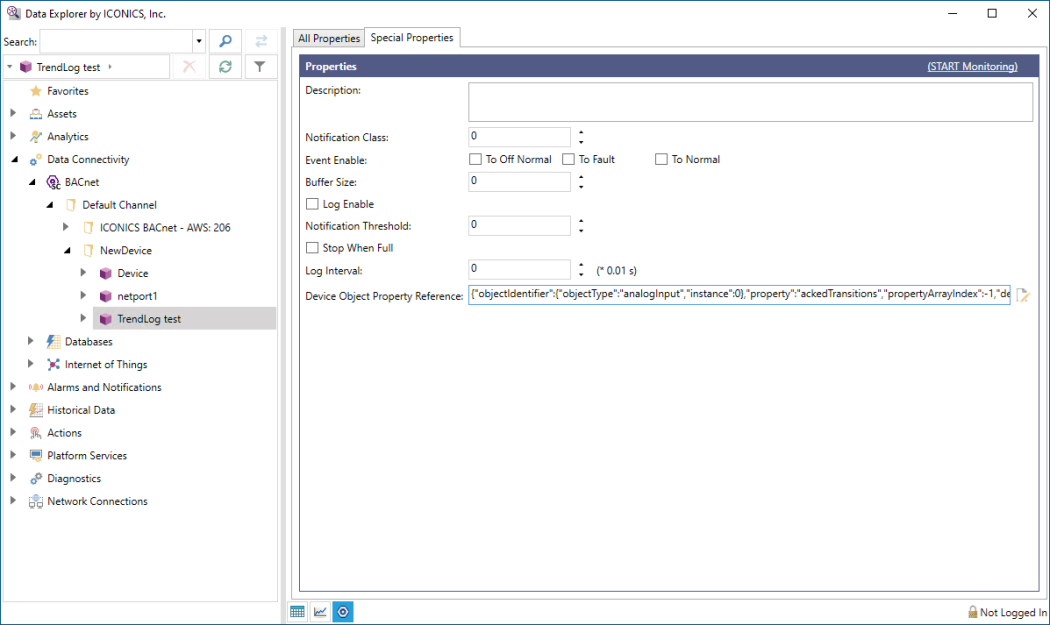Expand the Device tree node
Image resolution: width=1050 pixels, height=625 pixels.
tap(83, 273)
